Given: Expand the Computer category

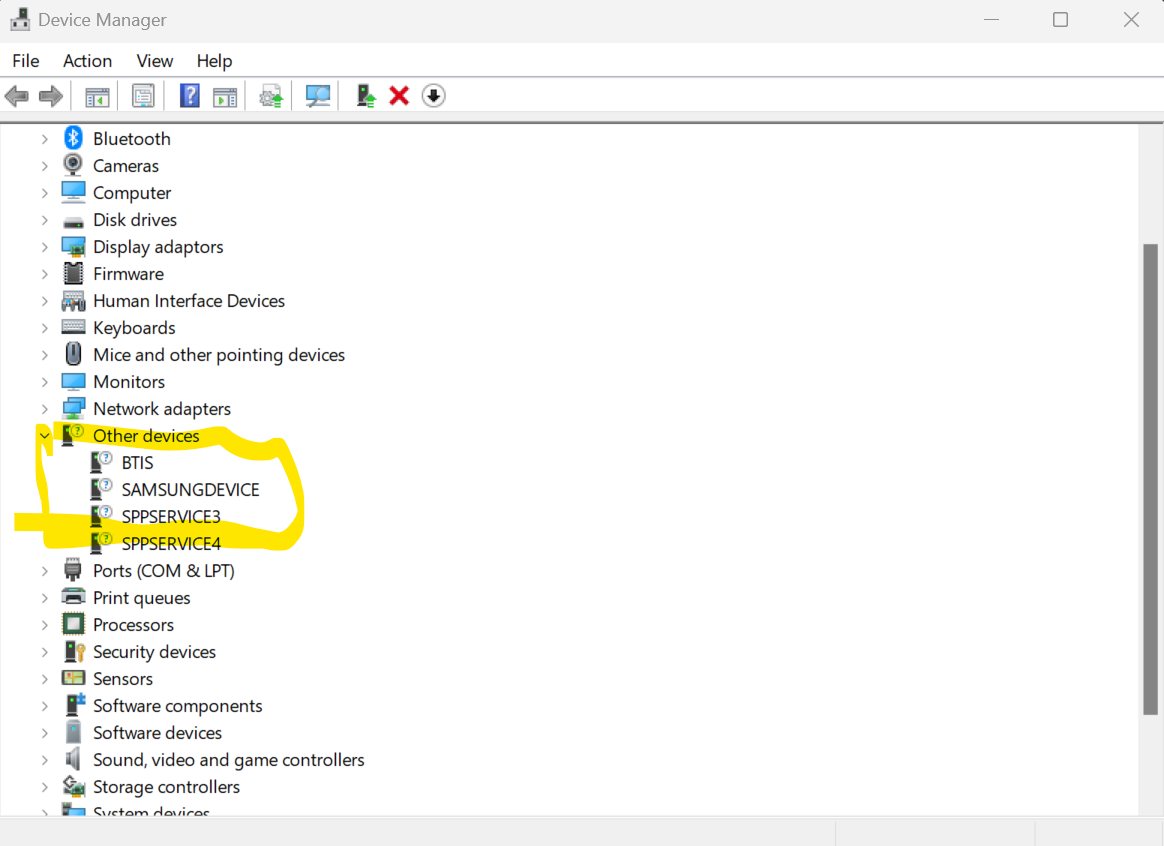Looking at the screenshot, I should click(x=45, y=193).
